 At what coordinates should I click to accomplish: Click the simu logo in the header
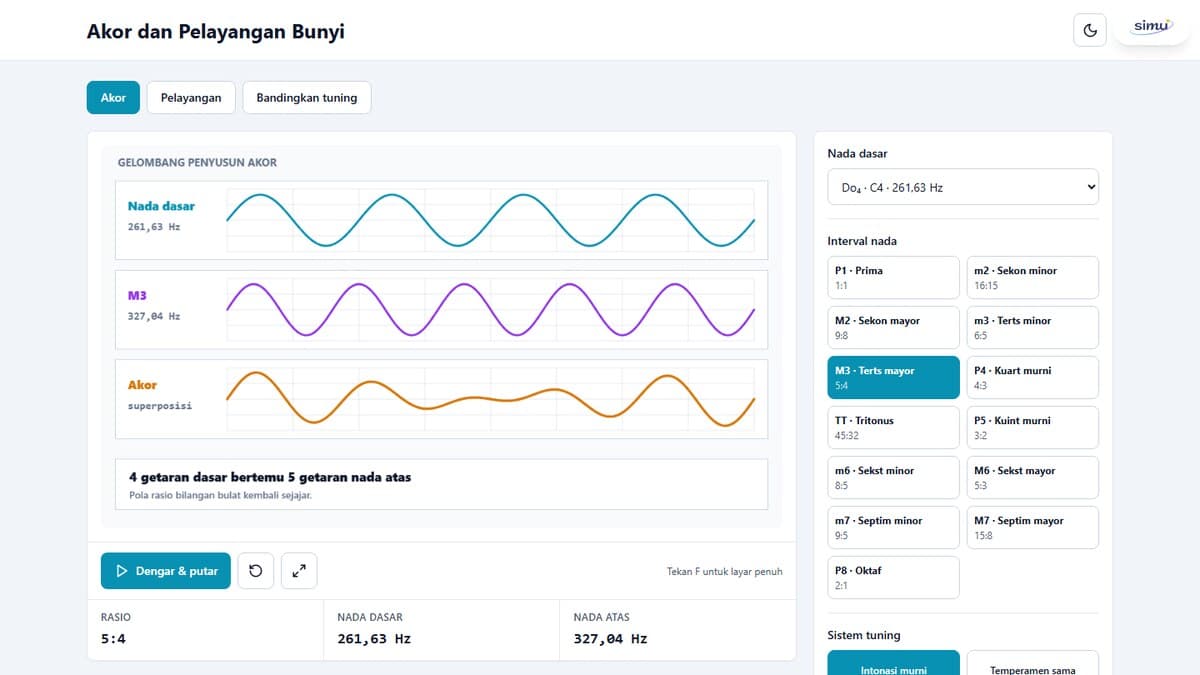[x=1150, y=28]
